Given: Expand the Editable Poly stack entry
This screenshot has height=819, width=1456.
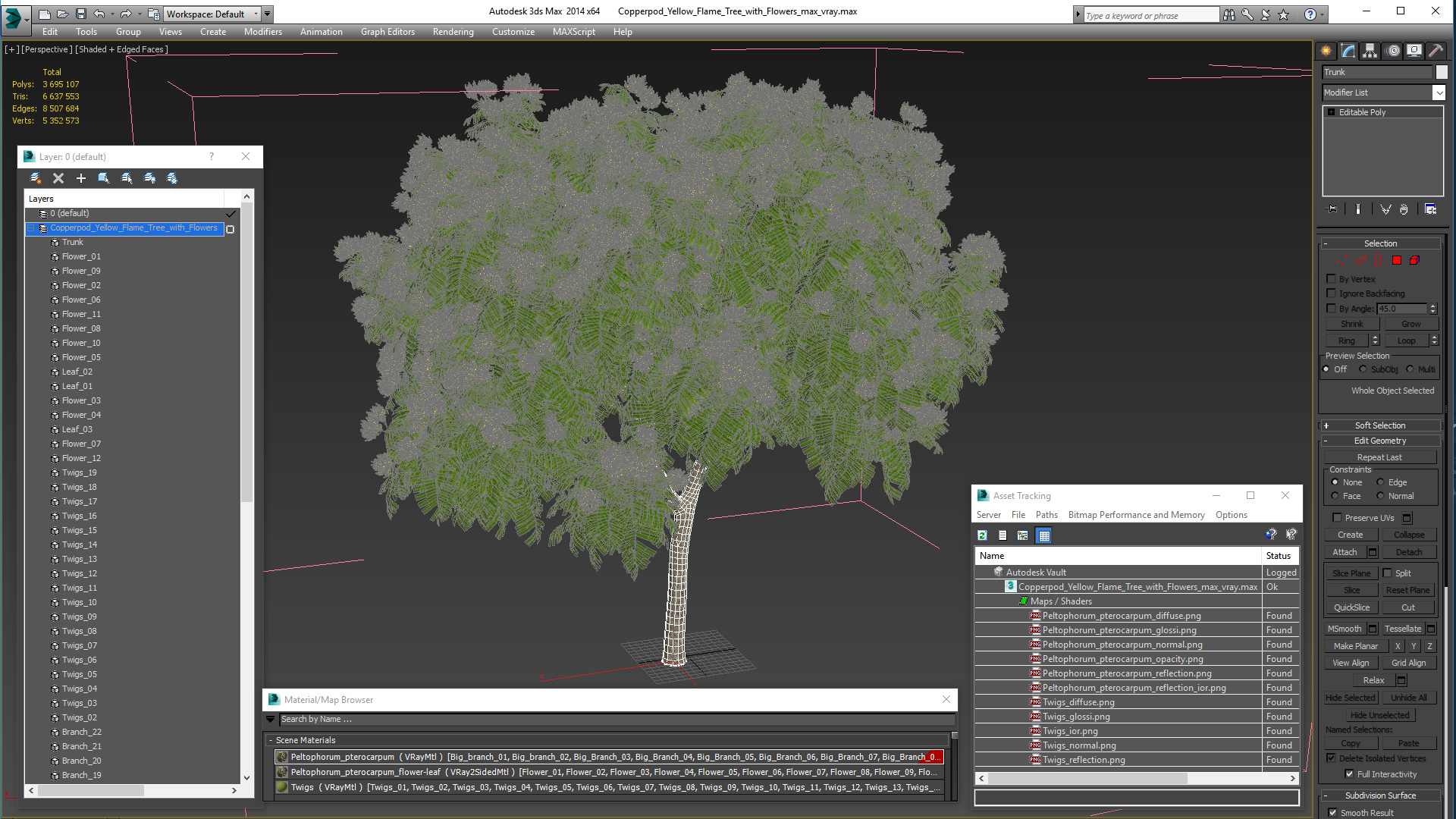Looking at the screenshot, I should click(x=1331, y=112).
